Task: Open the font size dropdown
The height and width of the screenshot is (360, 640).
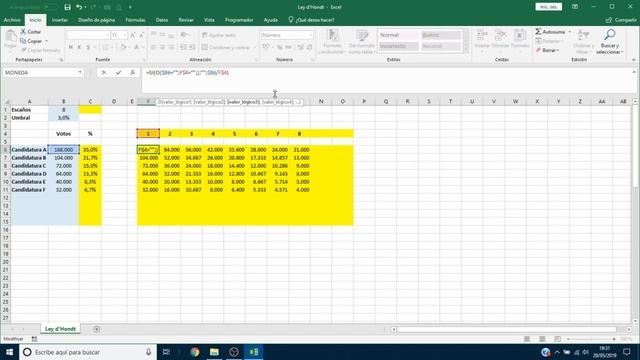Action: click(125, 36)
